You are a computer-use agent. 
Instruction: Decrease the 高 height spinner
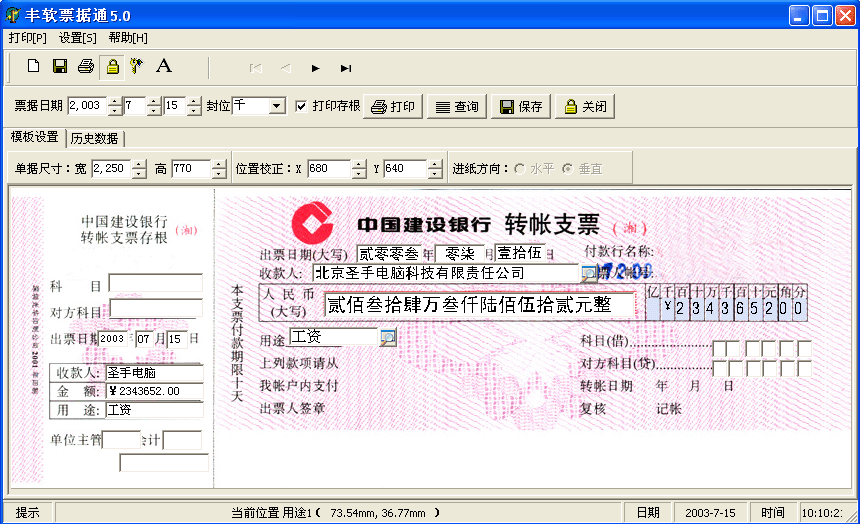[219, 173]
